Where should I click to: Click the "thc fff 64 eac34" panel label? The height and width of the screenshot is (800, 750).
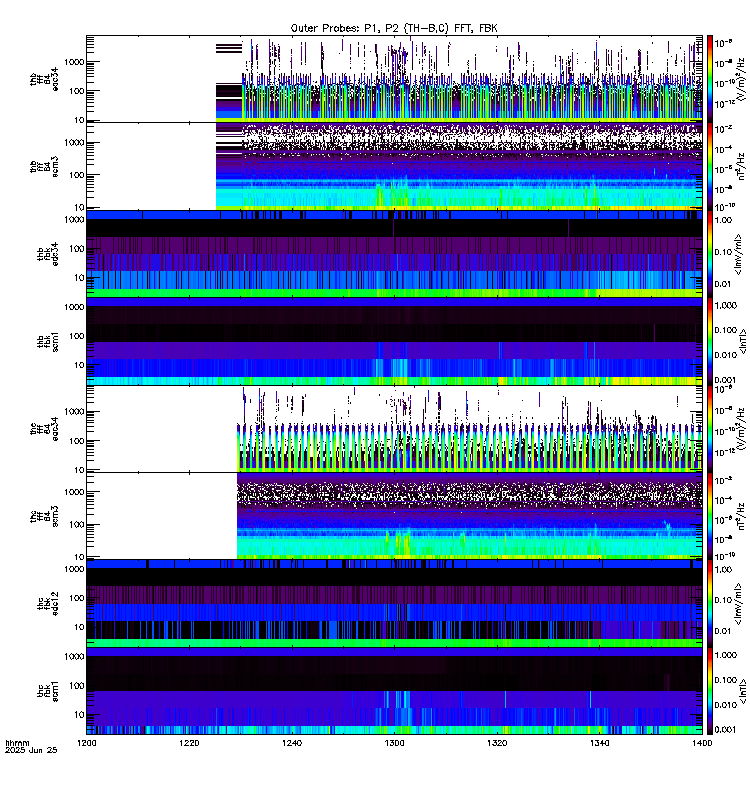[x=44, y=429]
